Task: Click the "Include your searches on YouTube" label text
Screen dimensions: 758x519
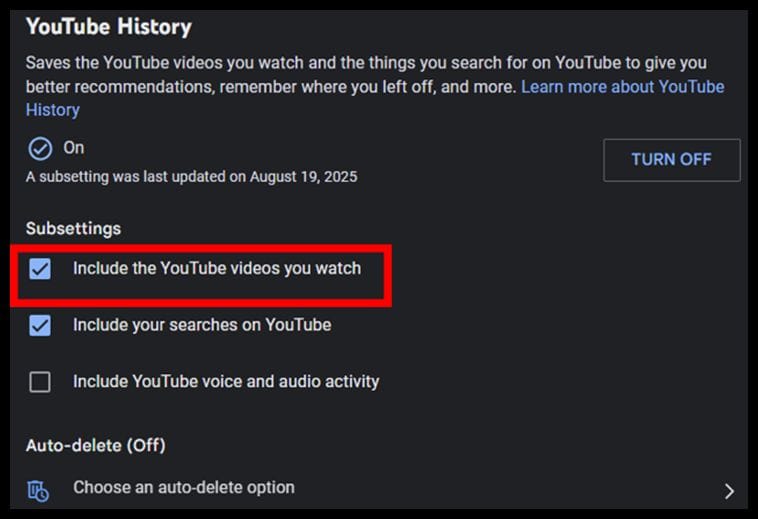Action: (x=202, y=325)
